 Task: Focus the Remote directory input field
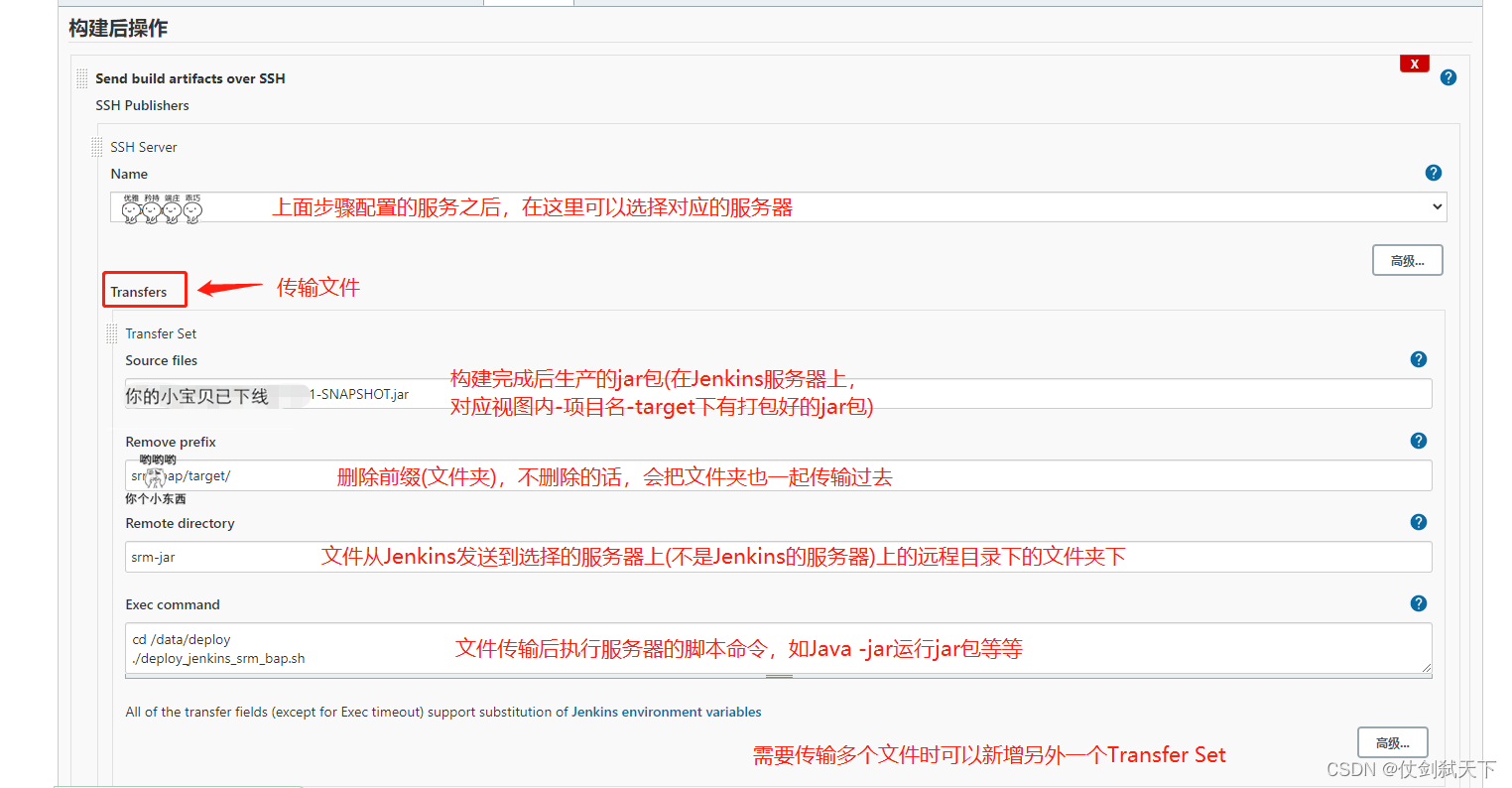point(779,557)
